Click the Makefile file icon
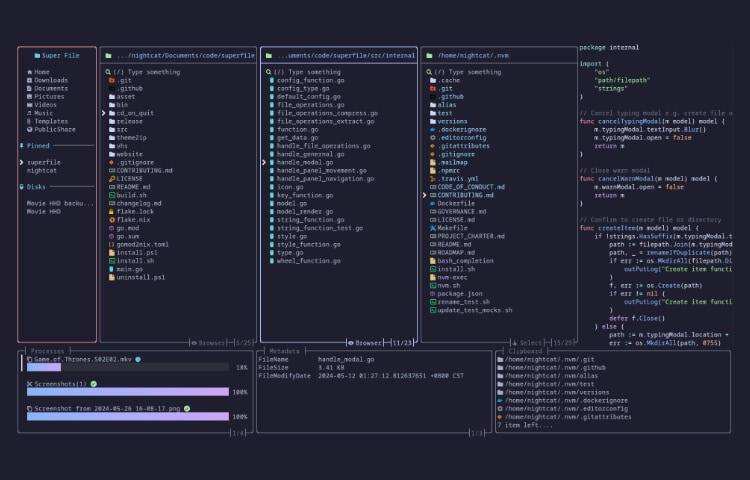Viewport: 750px width, 480px height. [x=431, y=227]
